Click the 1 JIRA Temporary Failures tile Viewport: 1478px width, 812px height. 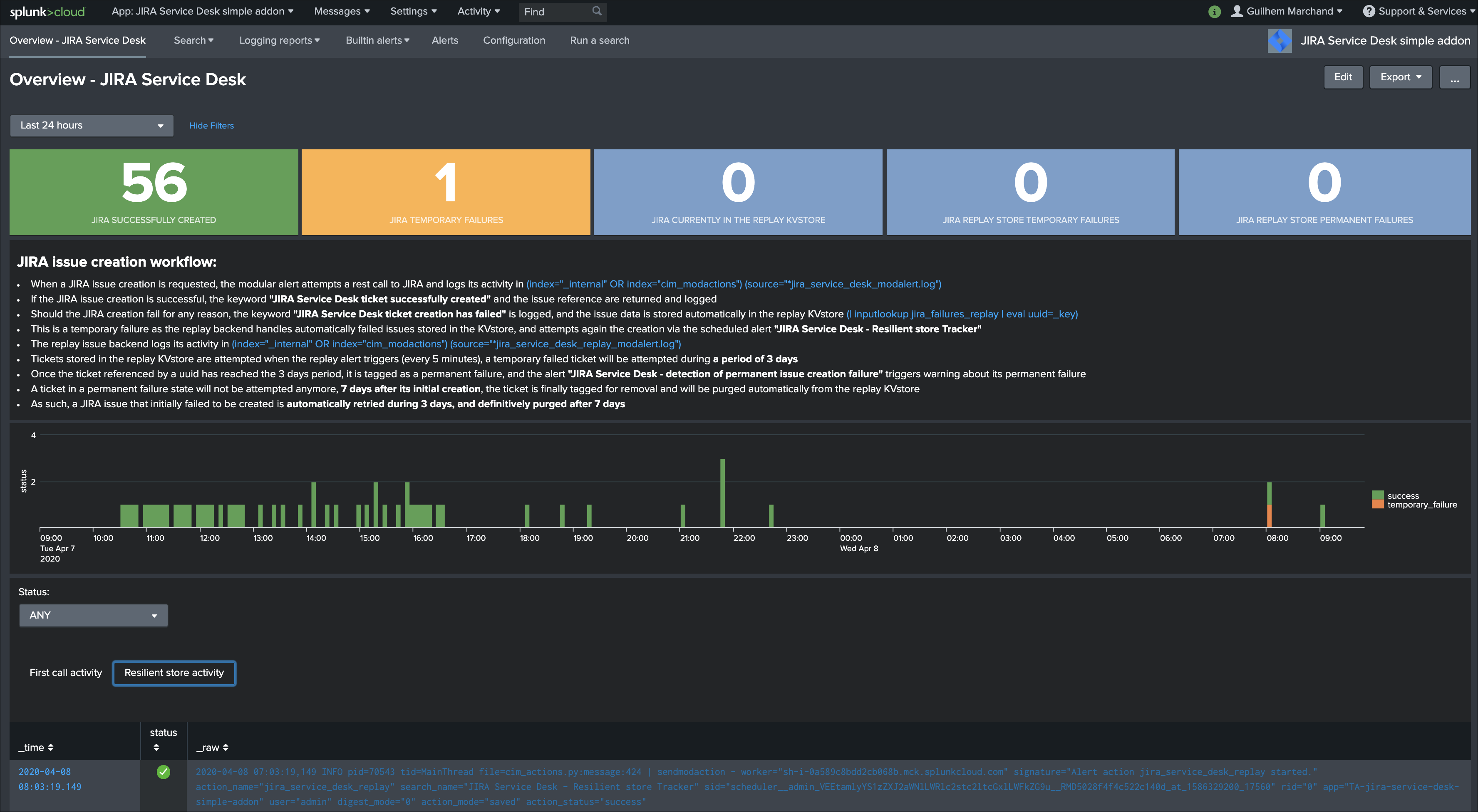tap(446, 192)
